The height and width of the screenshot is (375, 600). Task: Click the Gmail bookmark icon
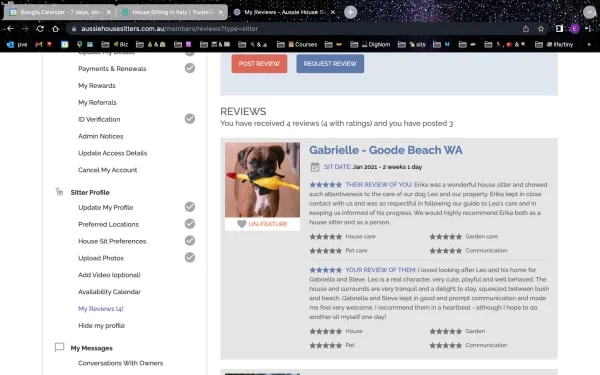39,44
